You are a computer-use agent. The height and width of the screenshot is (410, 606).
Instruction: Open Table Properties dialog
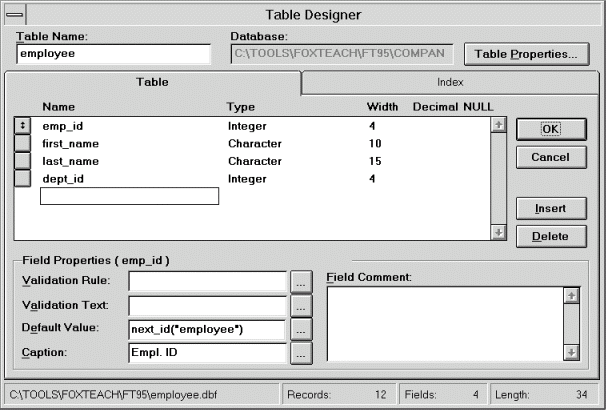(x=526, y=54)
